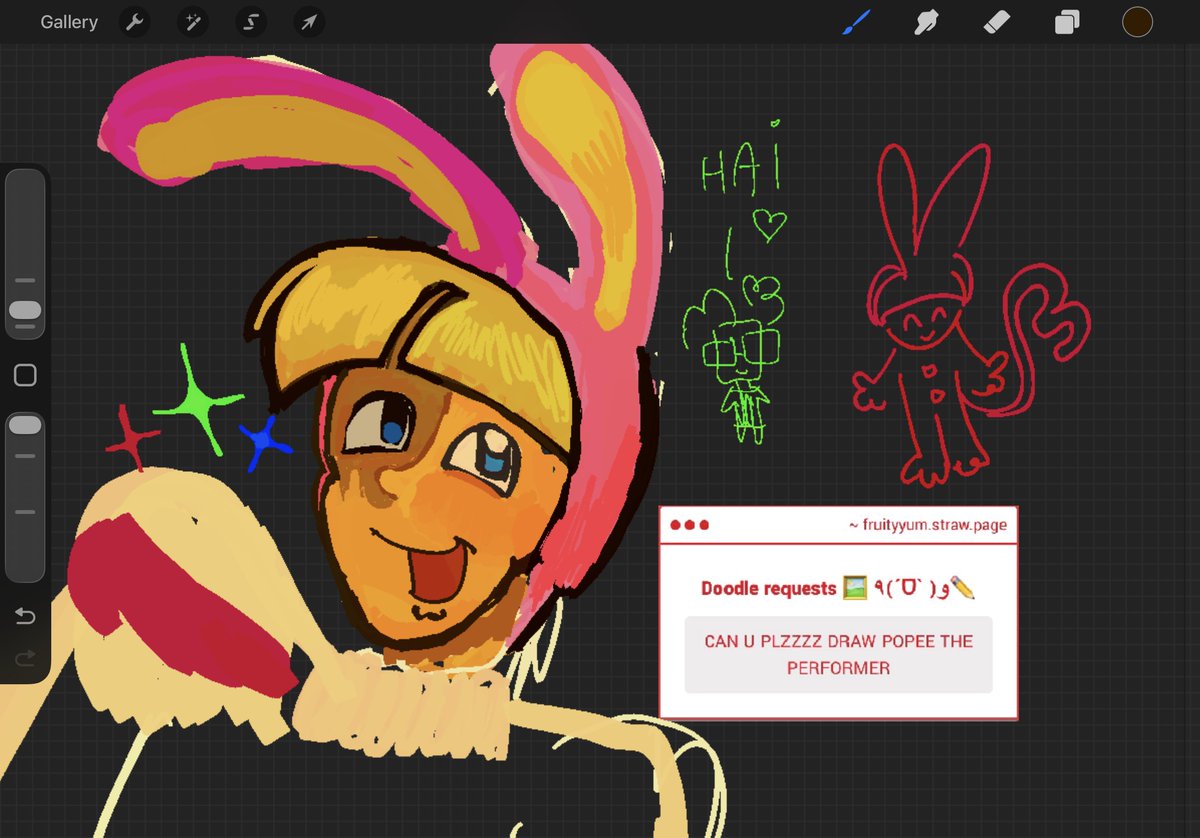
Task: Open the active color picker circle
Action: (1137, 22)
